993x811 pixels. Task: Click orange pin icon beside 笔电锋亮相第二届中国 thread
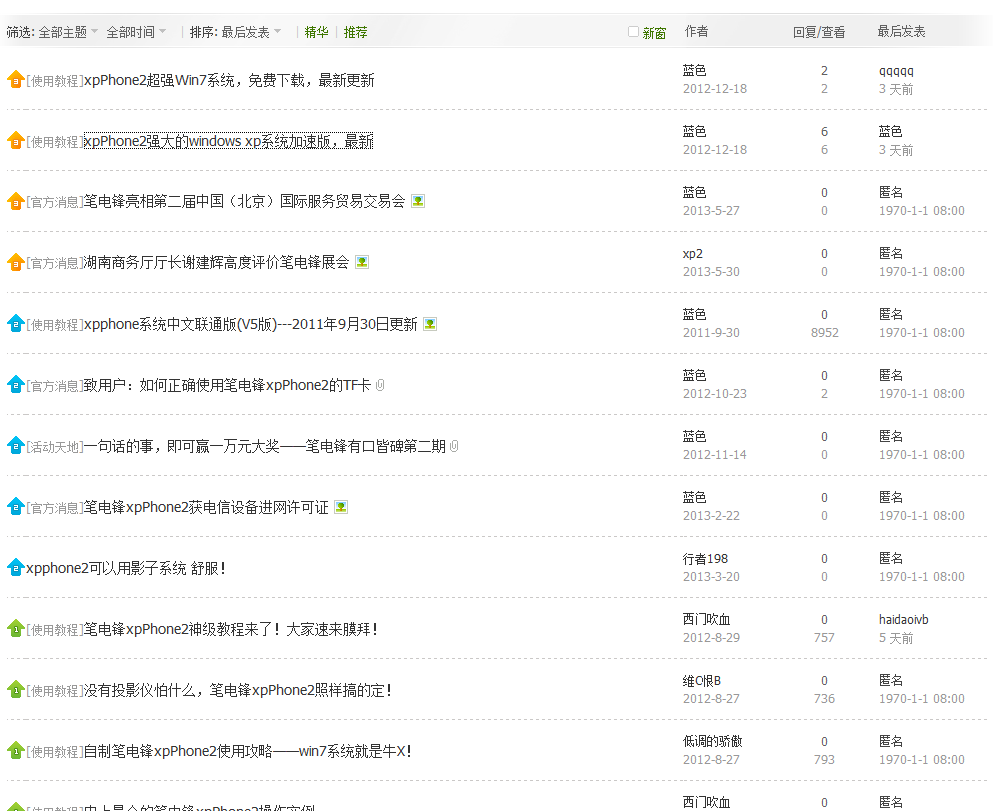[15, 201]
